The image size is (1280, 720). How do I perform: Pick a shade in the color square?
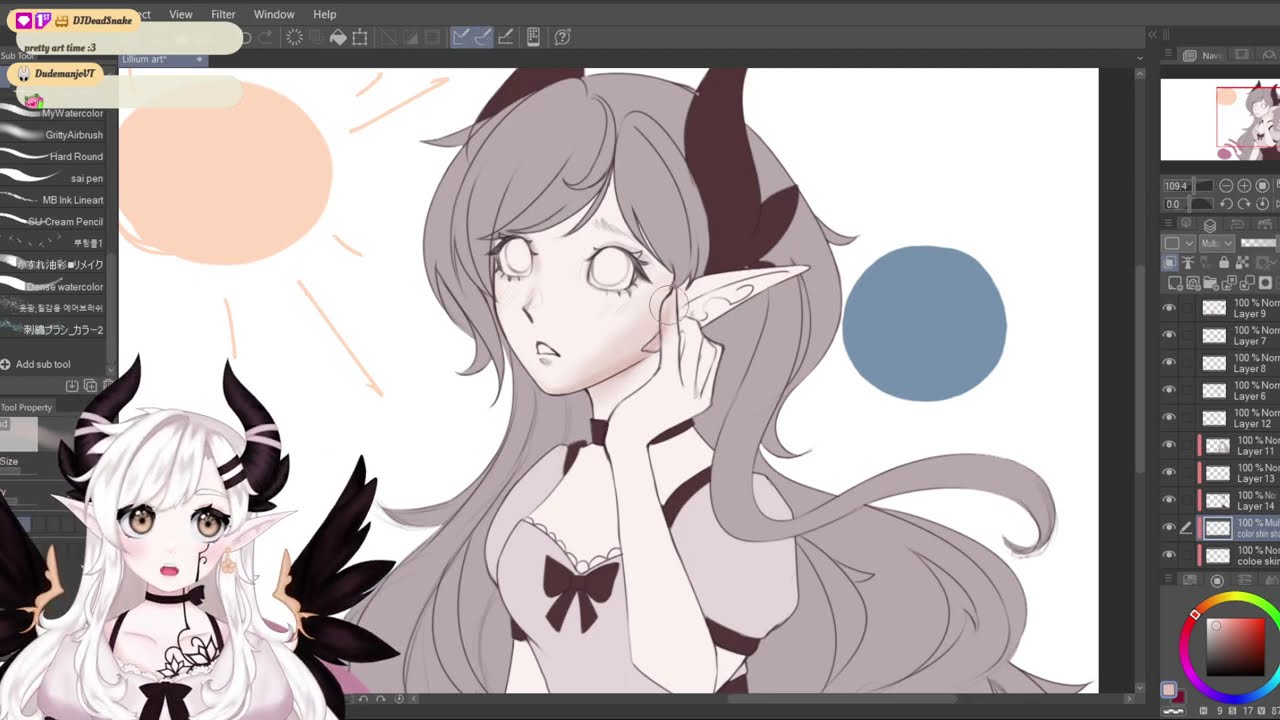point(1235,647)
